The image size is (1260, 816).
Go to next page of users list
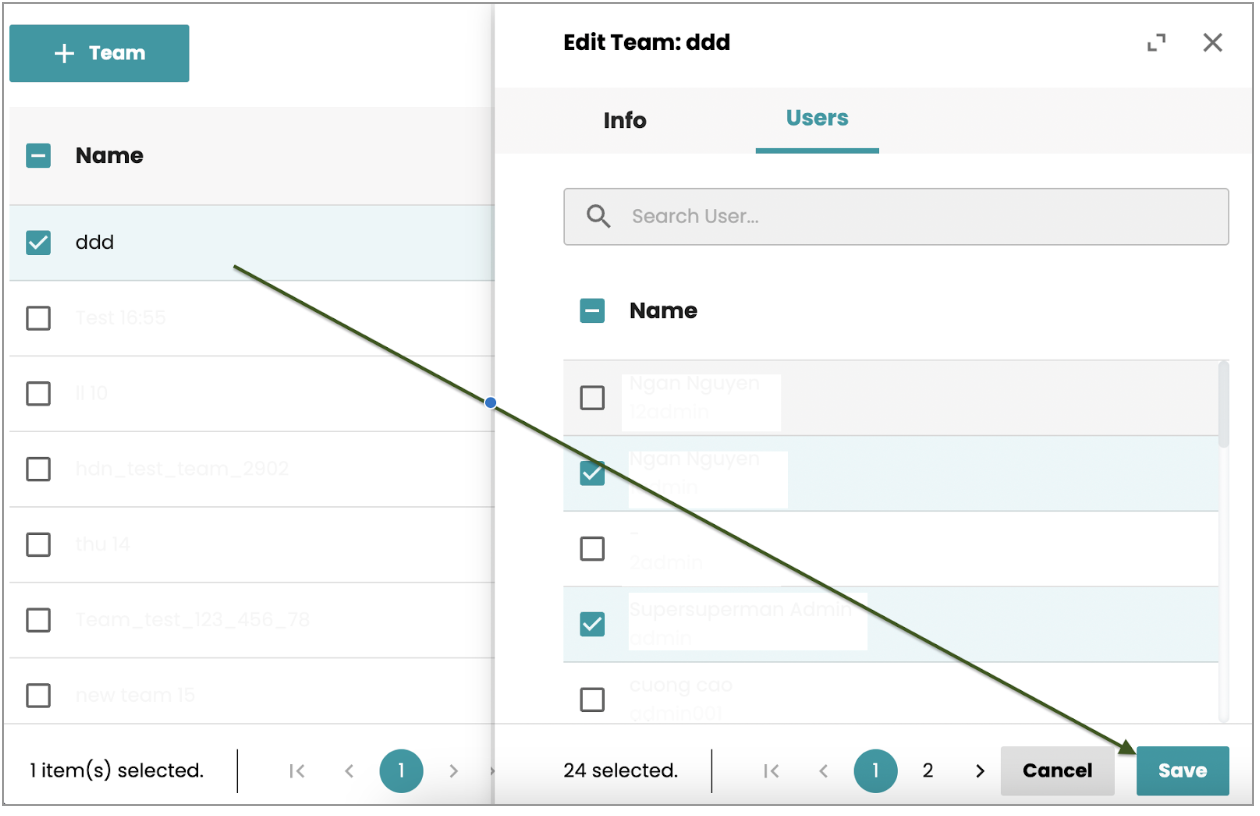tap(980, 771)
